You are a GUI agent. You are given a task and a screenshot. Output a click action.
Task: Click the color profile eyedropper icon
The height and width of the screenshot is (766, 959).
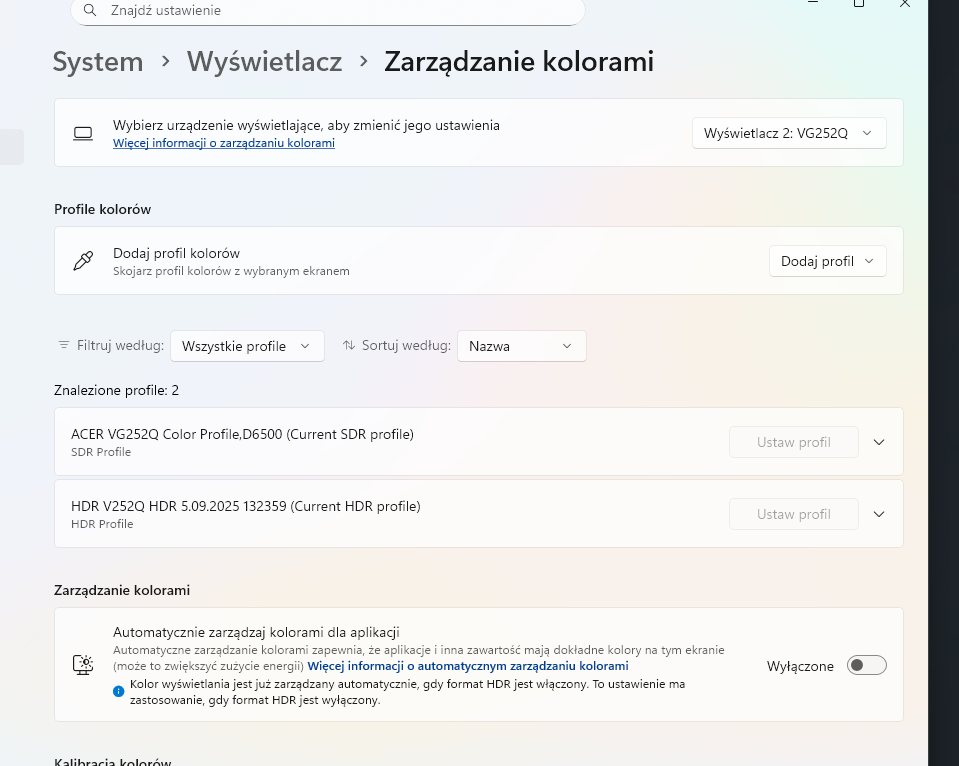click(x=83, y=261)
